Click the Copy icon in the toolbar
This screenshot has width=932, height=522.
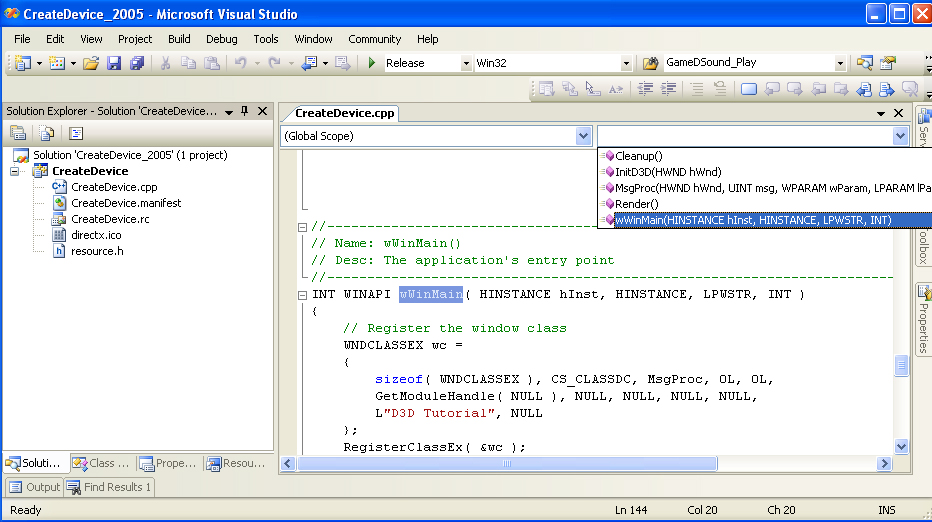pyautogui.click(x=188, y=63)
